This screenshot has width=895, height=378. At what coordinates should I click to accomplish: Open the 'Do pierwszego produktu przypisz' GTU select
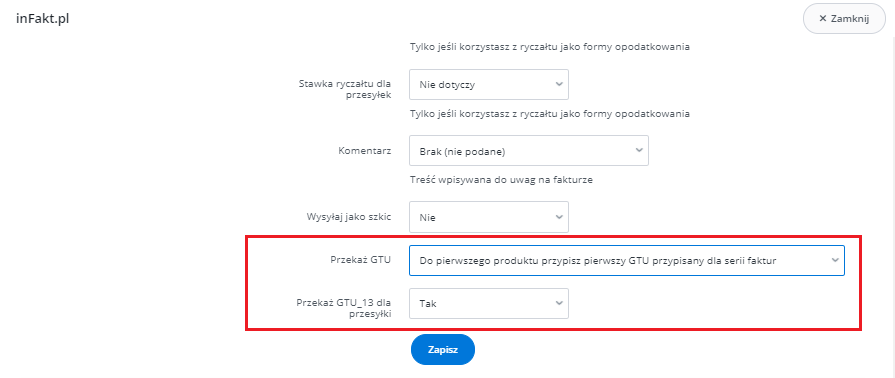[x=627, y=260]
